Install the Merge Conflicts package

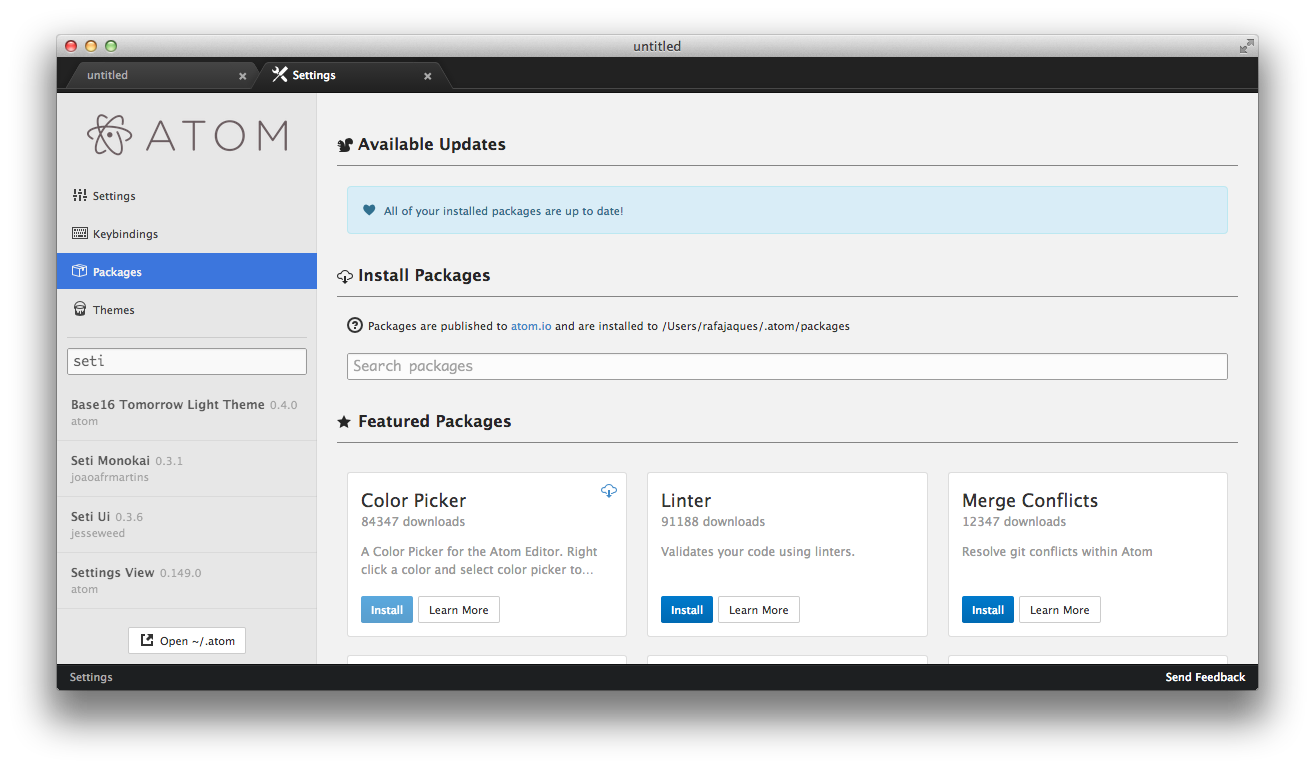988,610
